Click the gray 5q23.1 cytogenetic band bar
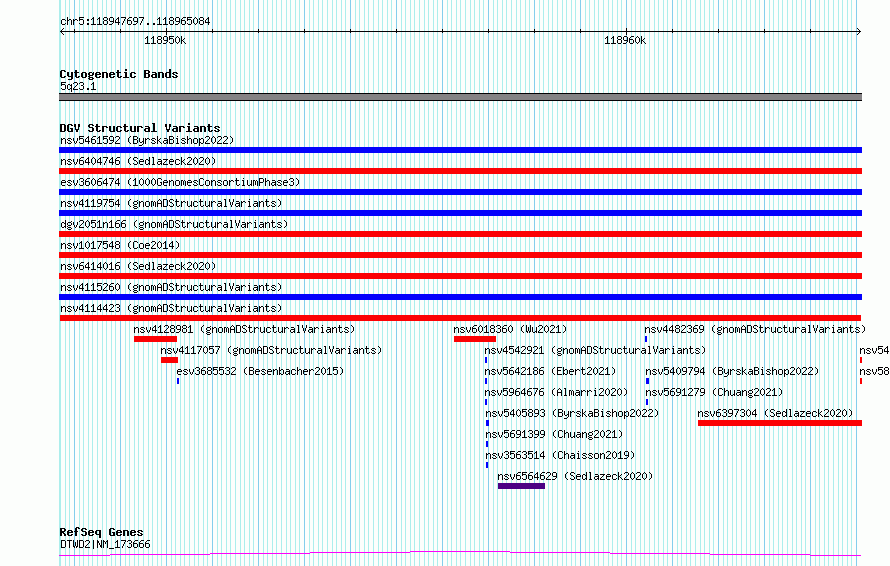This screenshot has width=890, height=566. point(460,97)
